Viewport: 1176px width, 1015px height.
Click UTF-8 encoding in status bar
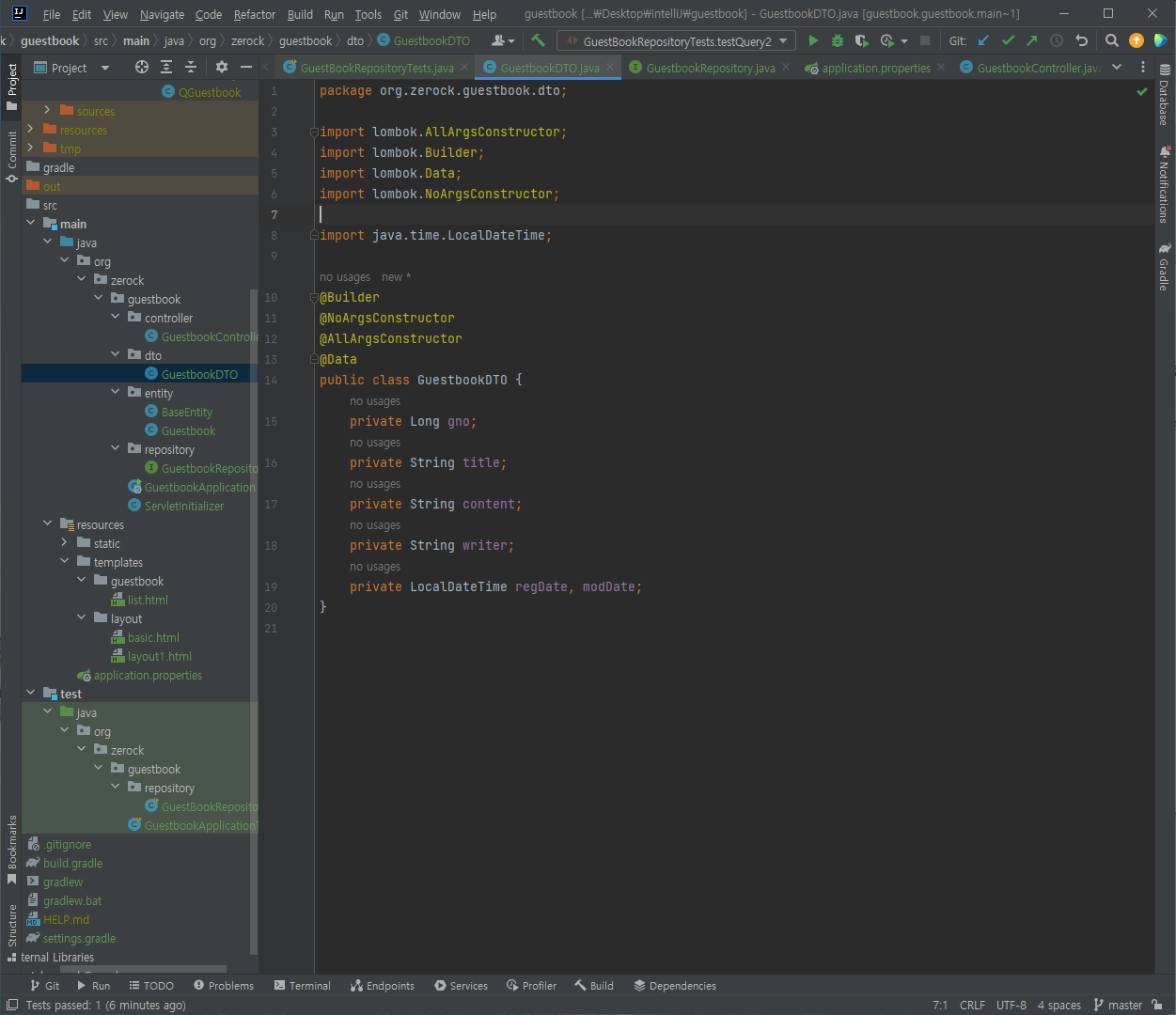pyautogui.click(x=1011, y=1005)
